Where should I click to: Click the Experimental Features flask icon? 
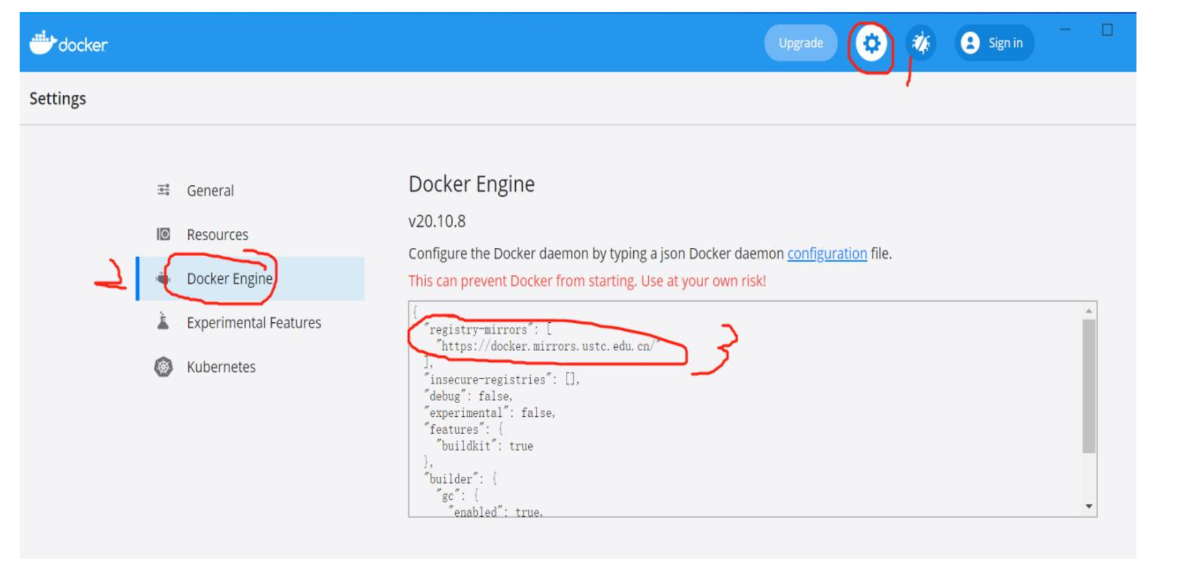[x=163, y=322]
